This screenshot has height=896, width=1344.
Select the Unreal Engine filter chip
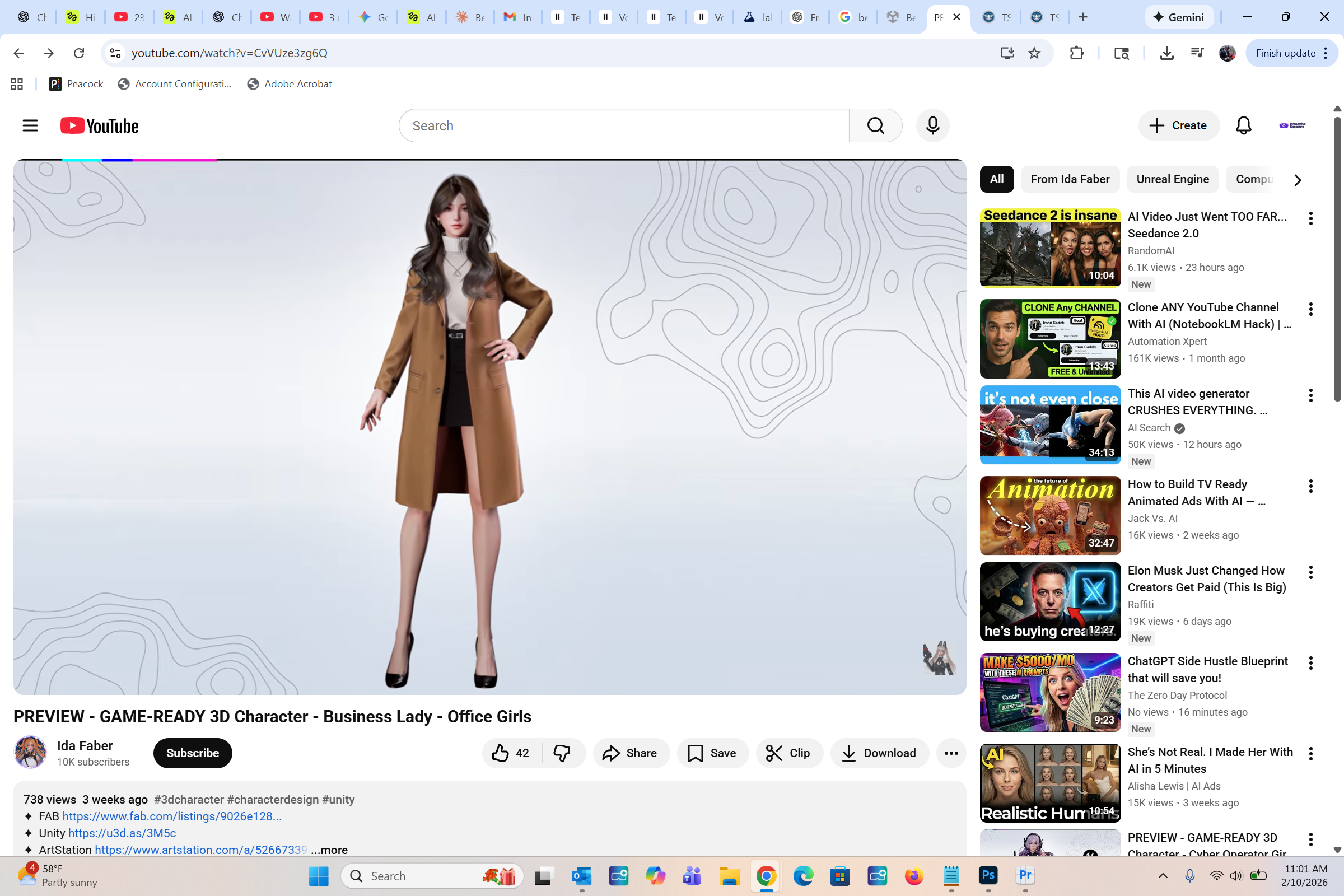pos(1172,179)
